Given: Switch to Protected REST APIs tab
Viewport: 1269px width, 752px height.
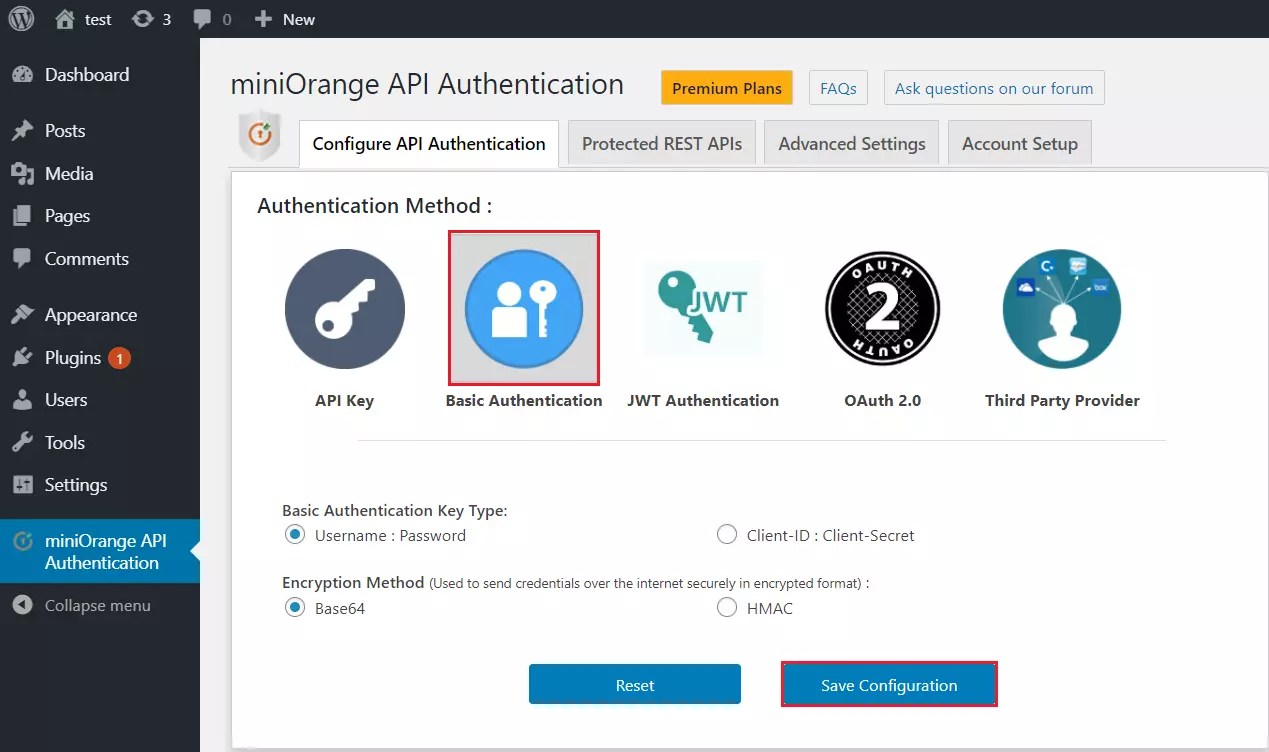Looking at the screenshot, I should pyautogui.click(x=662, y=144).
